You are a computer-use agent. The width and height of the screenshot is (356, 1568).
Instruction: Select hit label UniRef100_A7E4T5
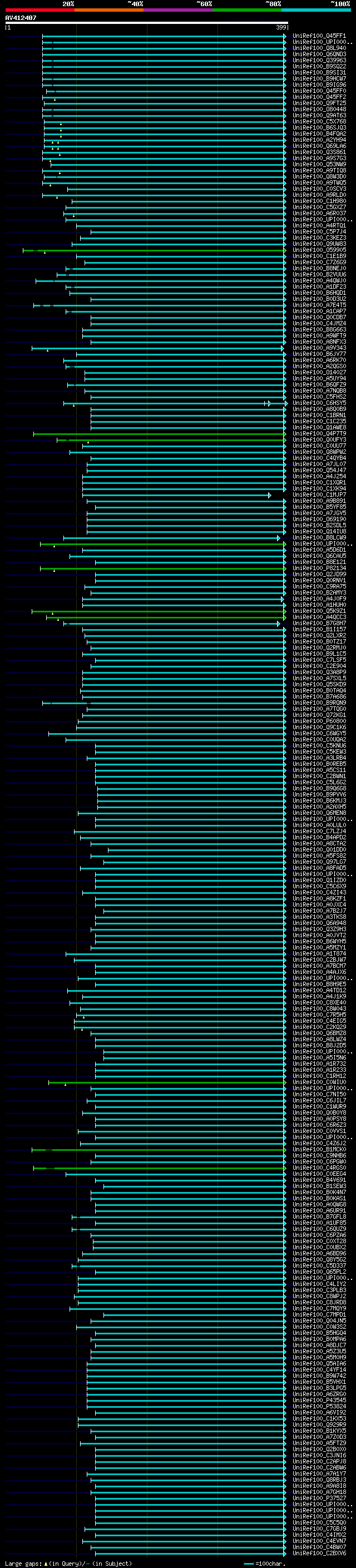(319, 305)
